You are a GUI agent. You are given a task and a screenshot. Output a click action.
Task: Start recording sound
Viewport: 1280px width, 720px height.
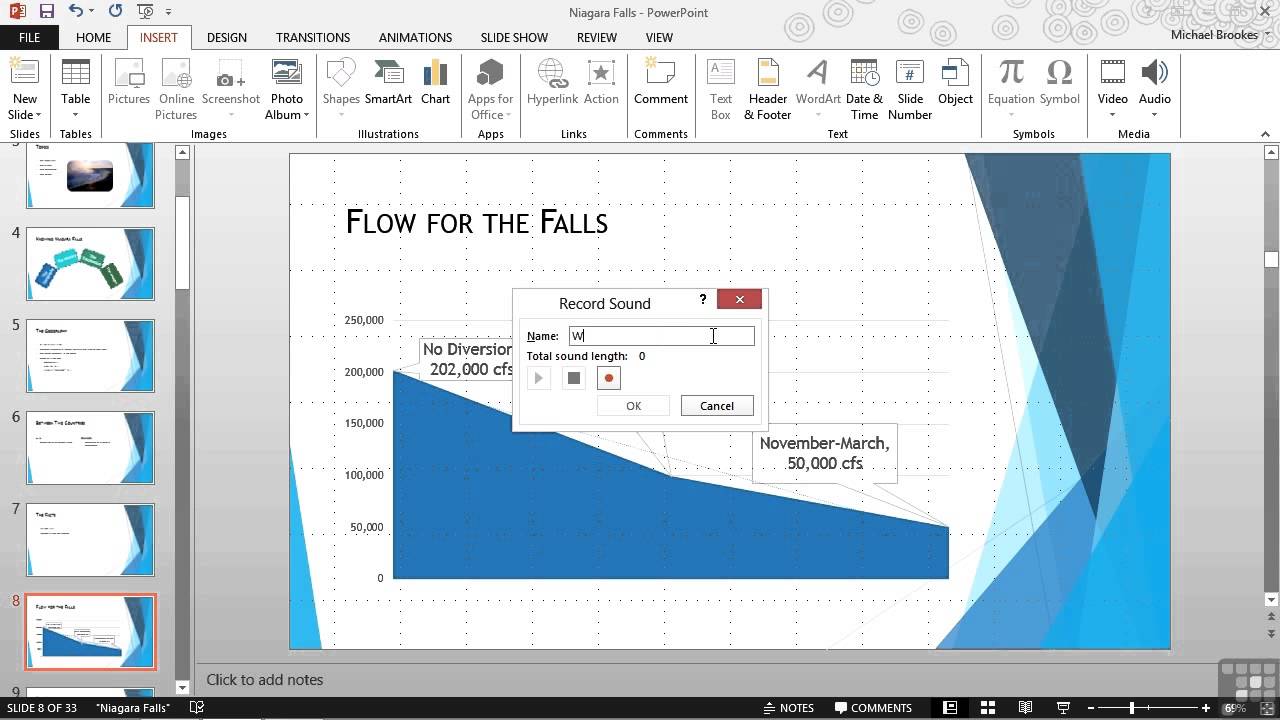[609, 378]
